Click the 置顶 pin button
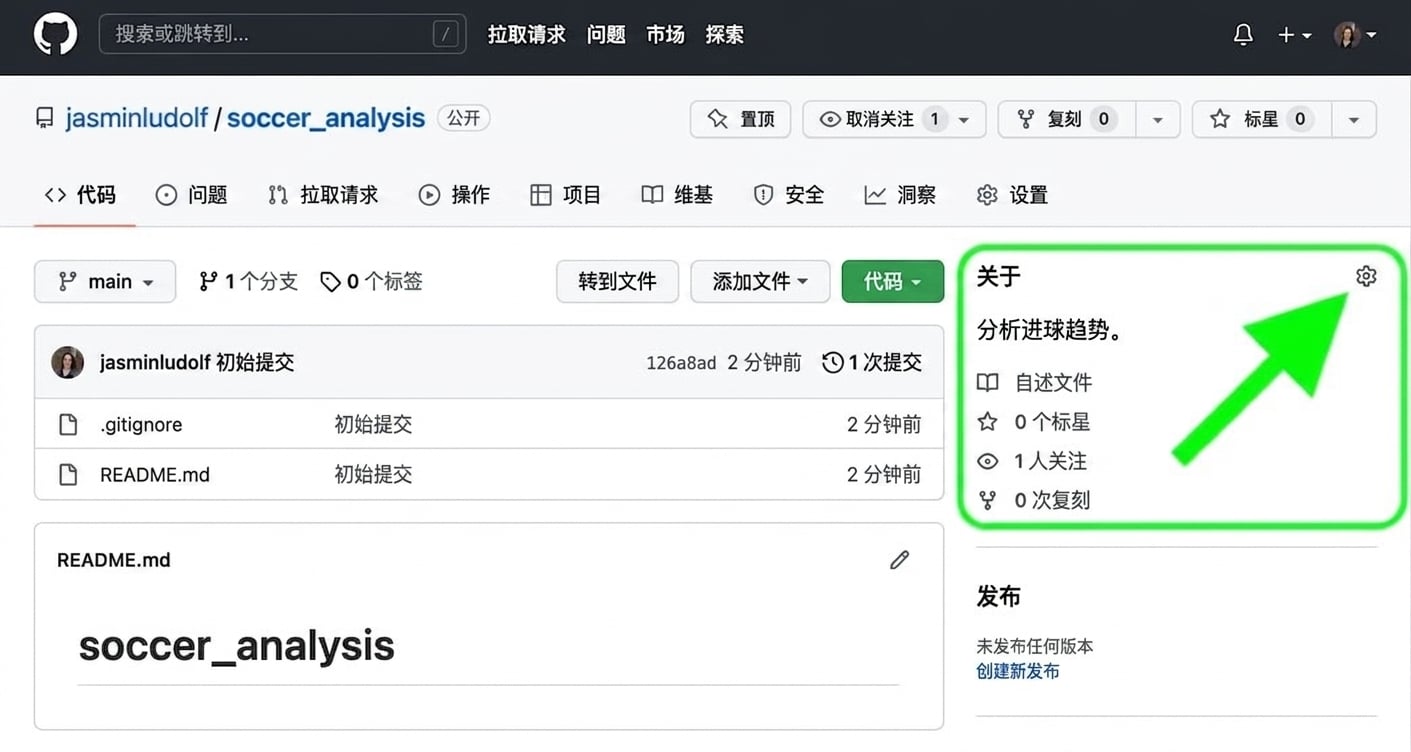1411x752 pixels. [x=740, y=119]
